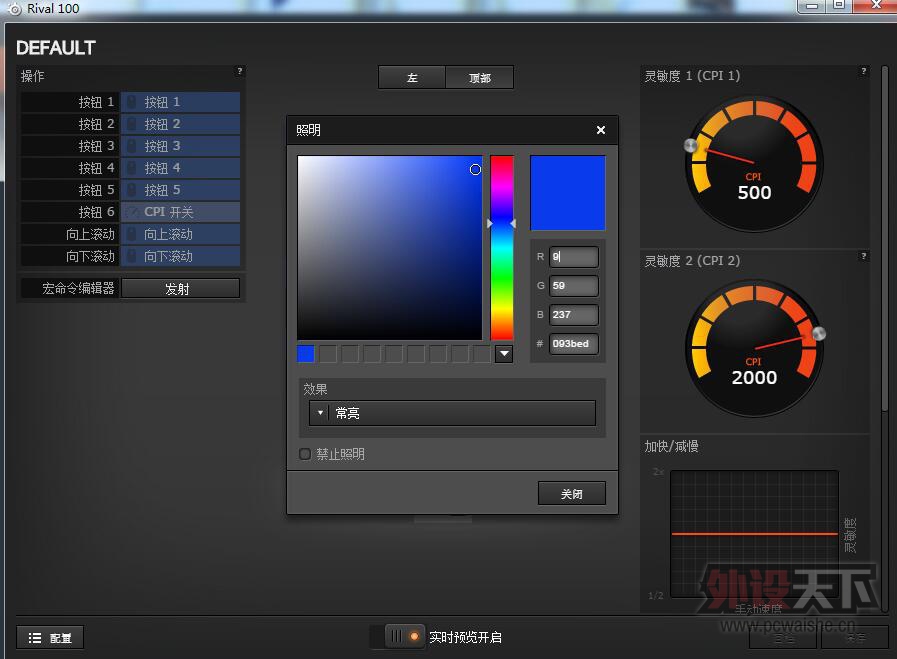Click the orange acceleration curve line
The width and height of the screenshot is (897, 659).
755,534
